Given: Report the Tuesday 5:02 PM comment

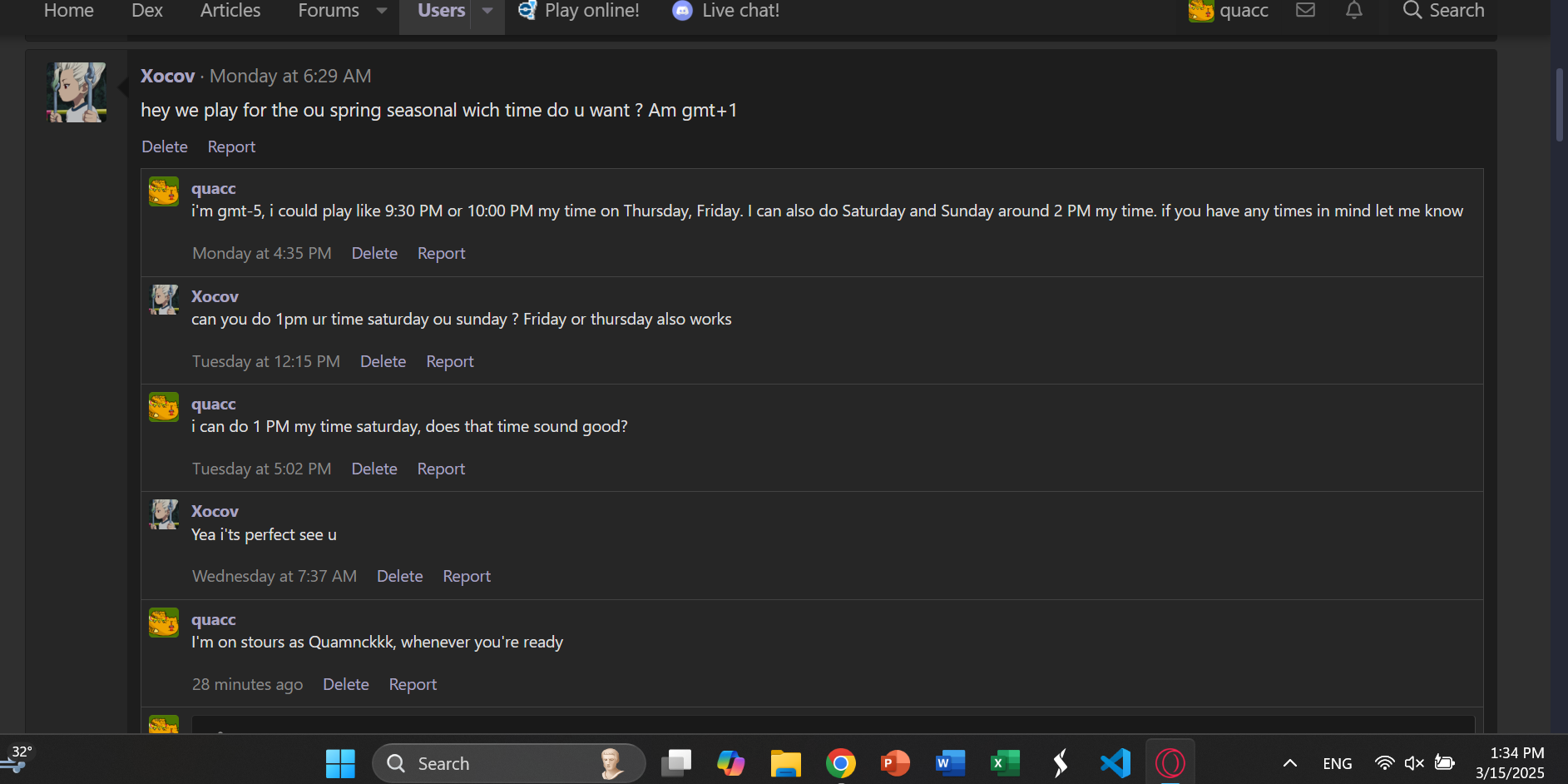Looking at the screenshot, I should click(x=441, y=469).
